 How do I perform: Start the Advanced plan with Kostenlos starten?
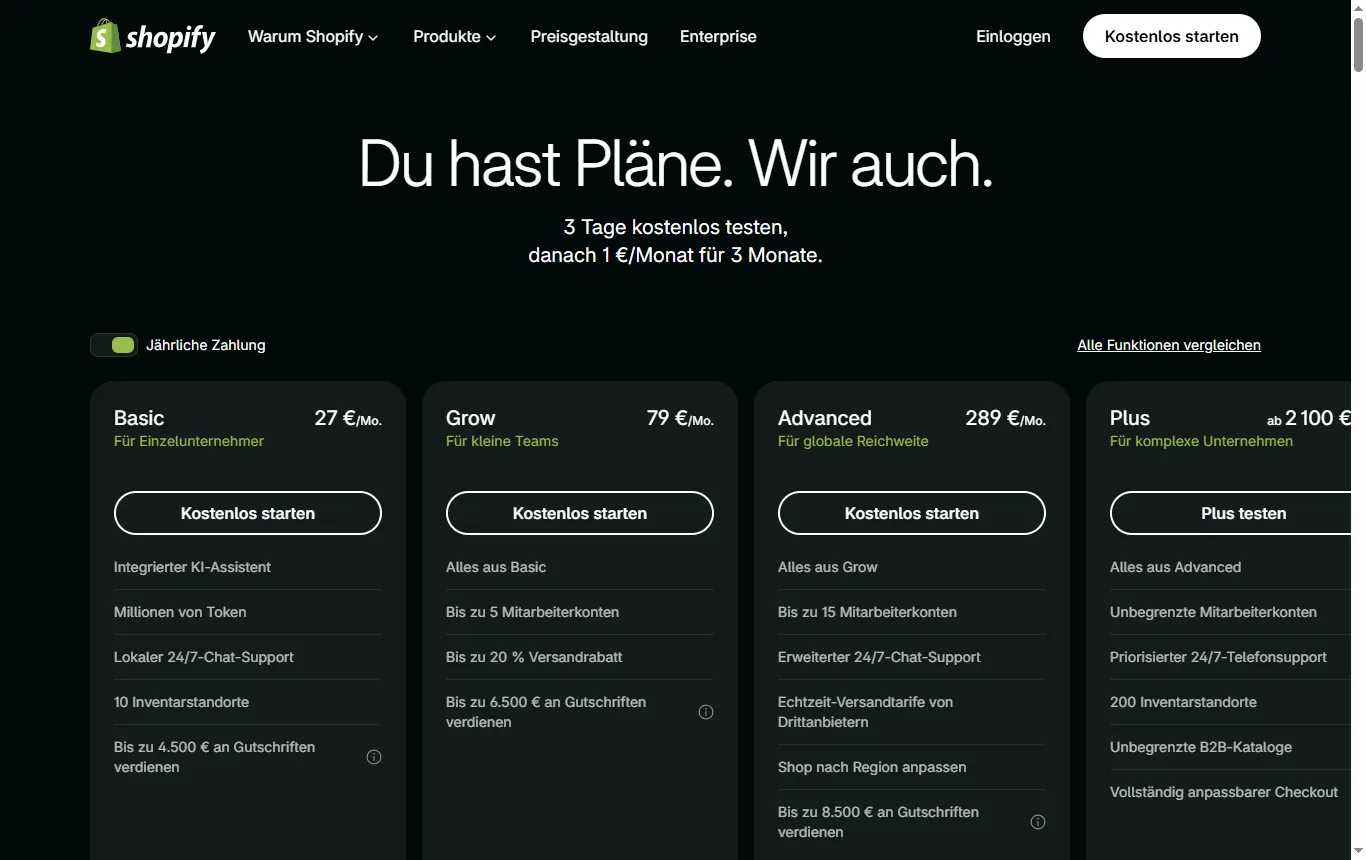click(x=912, y=513)
